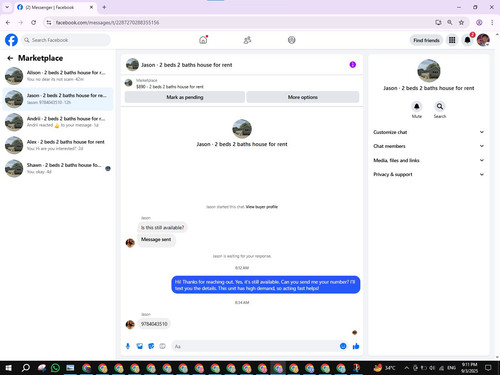Select the Messenger | Facebook browser tab

pyautogui.click(x=55, y=7)
